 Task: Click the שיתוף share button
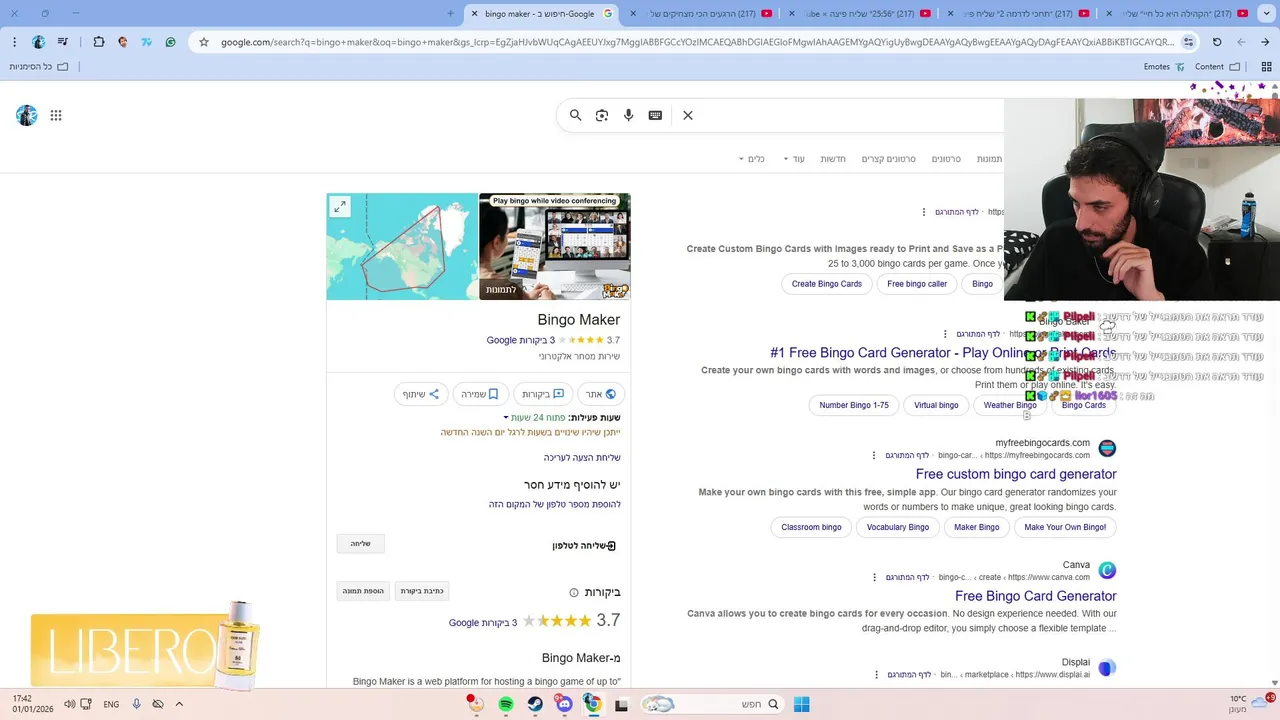(421, 394)
